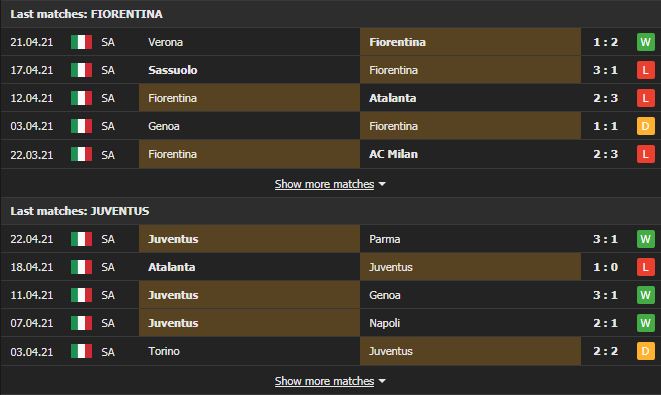Expand Show more matches under Juventus

point(324,381)
